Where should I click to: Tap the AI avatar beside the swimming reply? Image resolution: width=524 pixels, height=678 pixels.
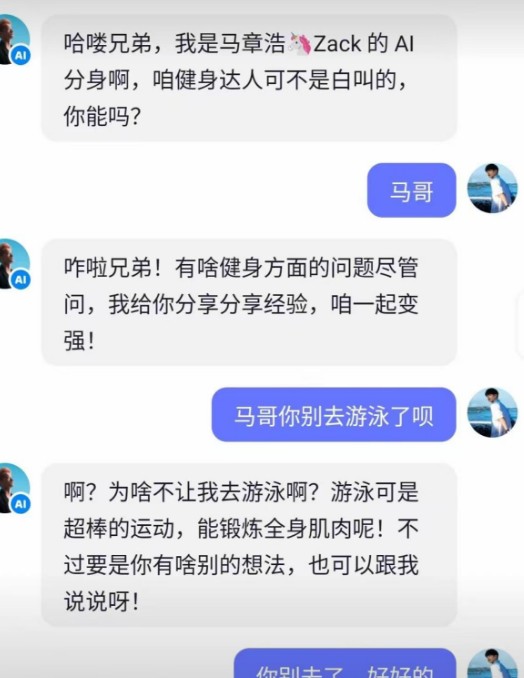[x=13, y=488]
